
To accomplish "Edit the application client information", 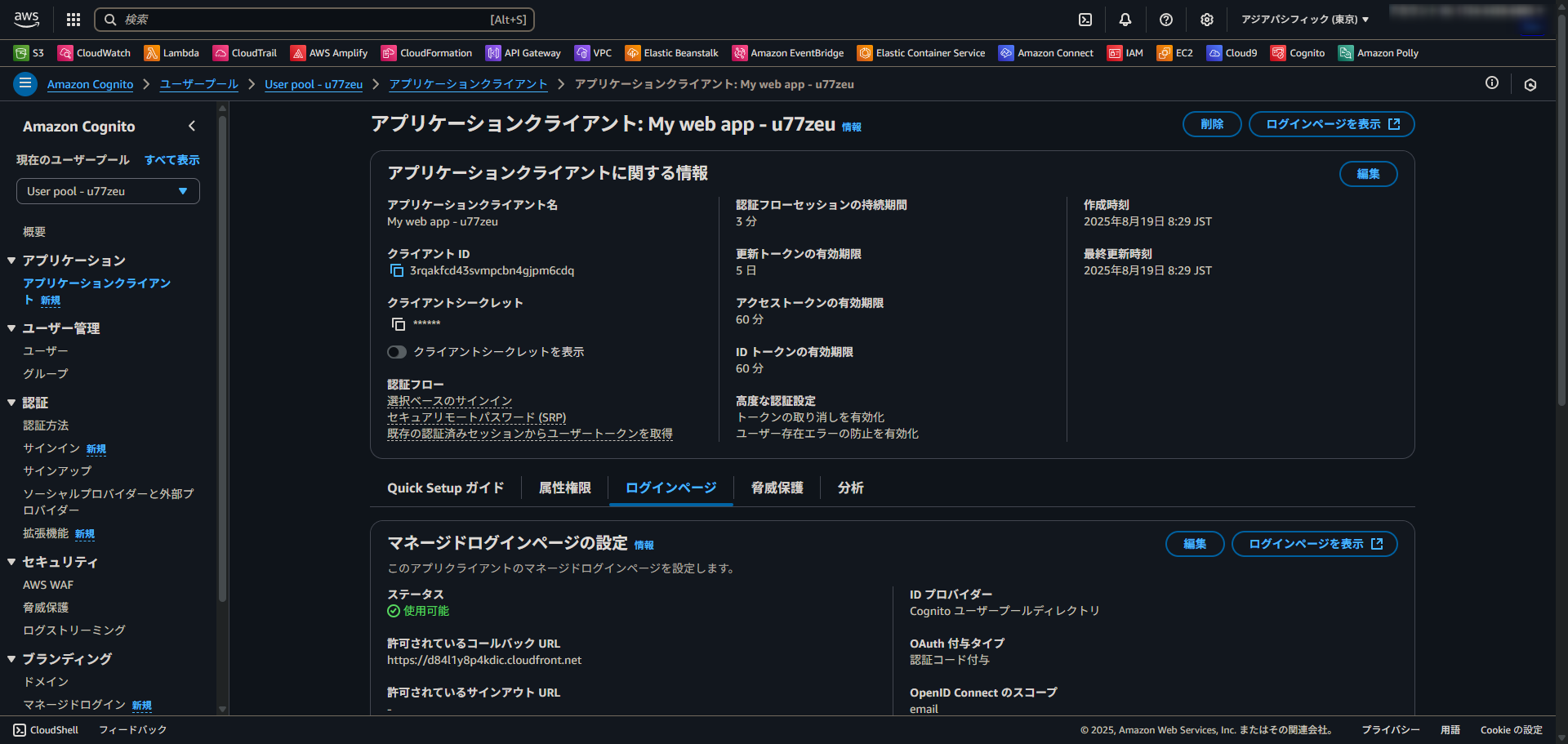I will coord(1368,174).
